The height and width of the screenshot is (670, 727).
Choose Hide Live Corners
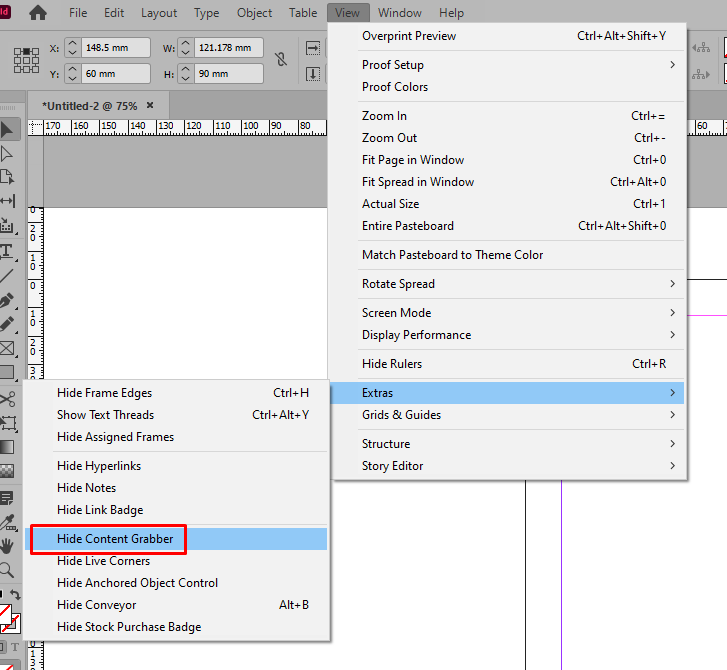[176, 561]
